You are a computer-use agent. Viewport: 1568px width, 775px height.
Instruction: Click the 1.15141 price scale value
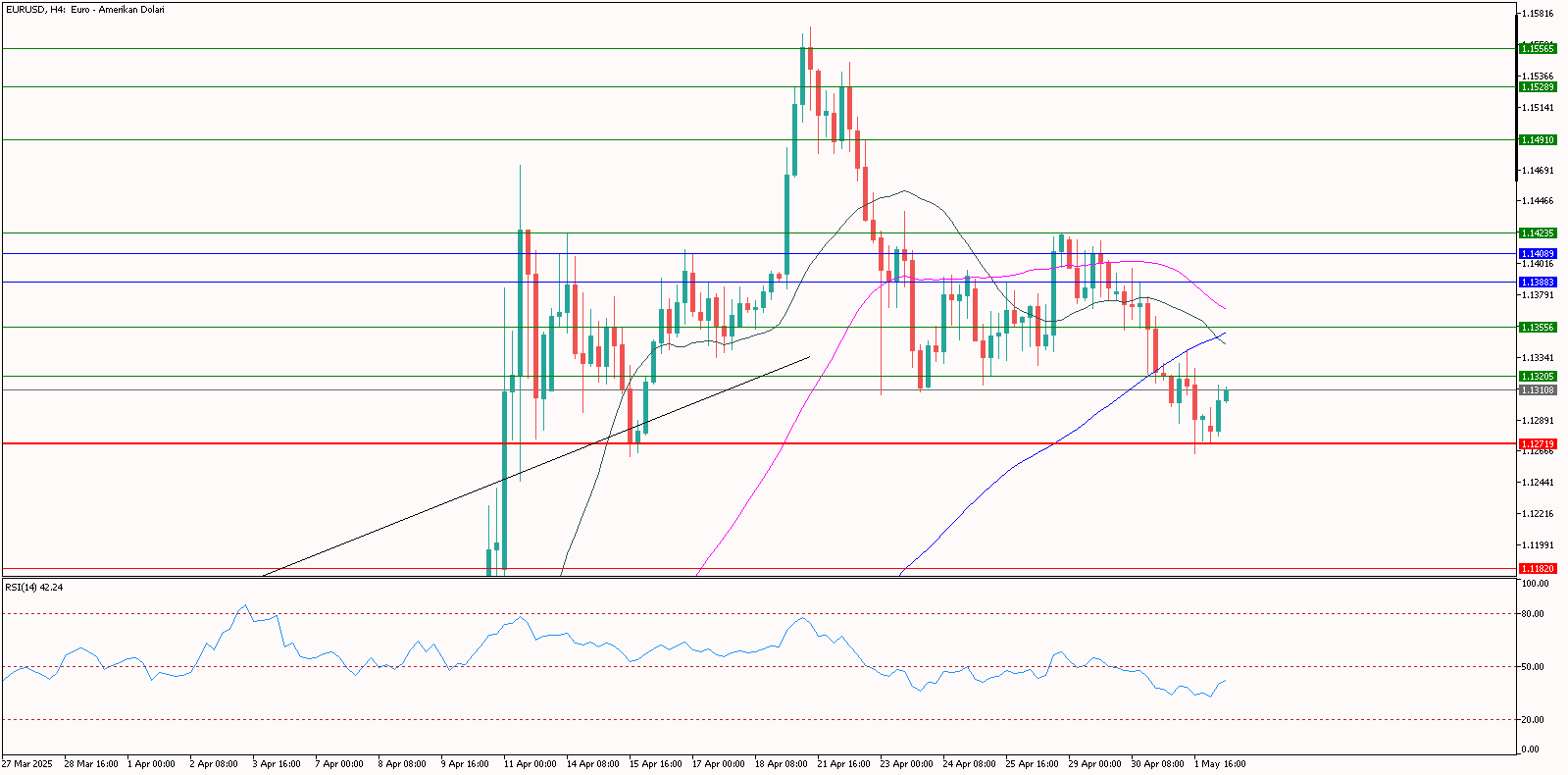point(1538,108)
